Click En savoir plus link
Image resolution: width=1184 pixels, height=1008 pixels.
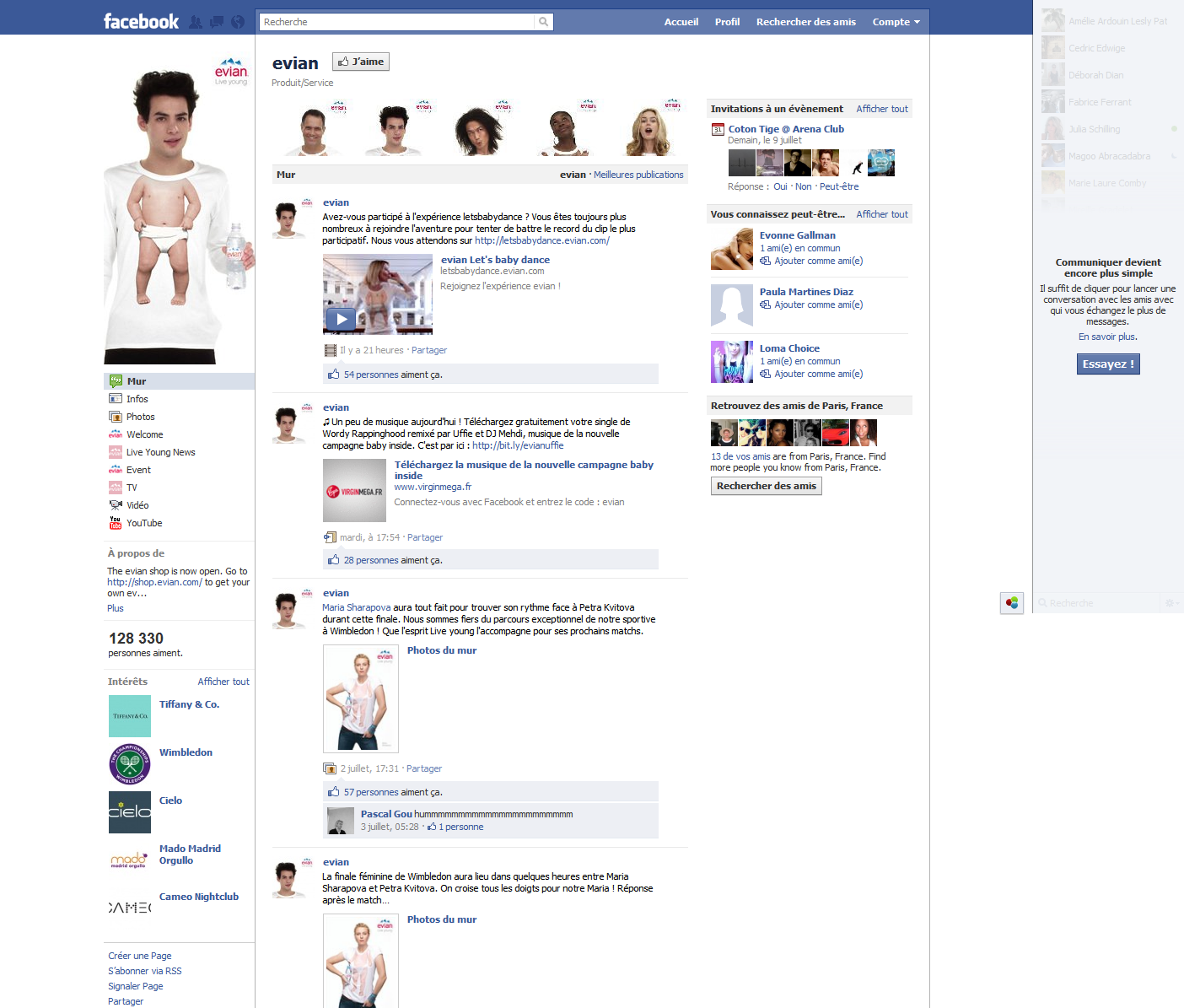click(1106, 337)
